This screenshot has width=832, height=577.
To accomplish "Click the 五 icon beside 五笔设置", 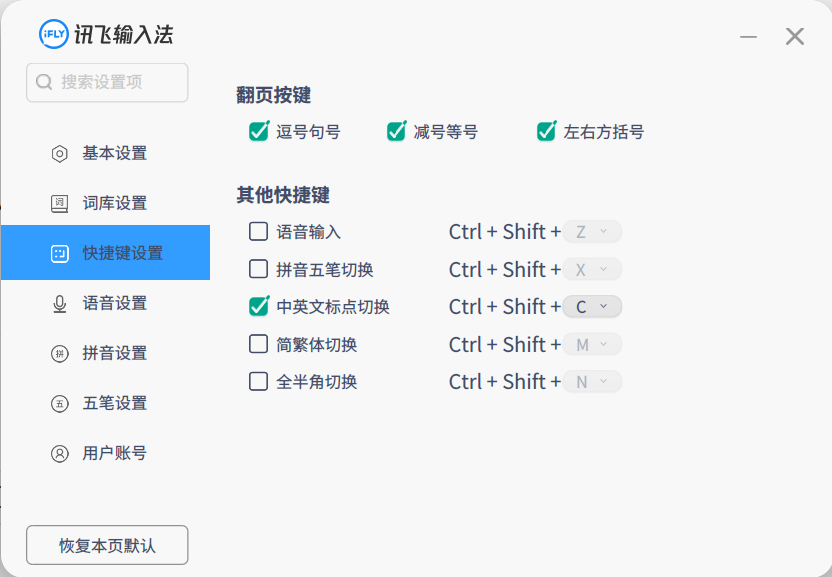I will [x=60, y=404].
